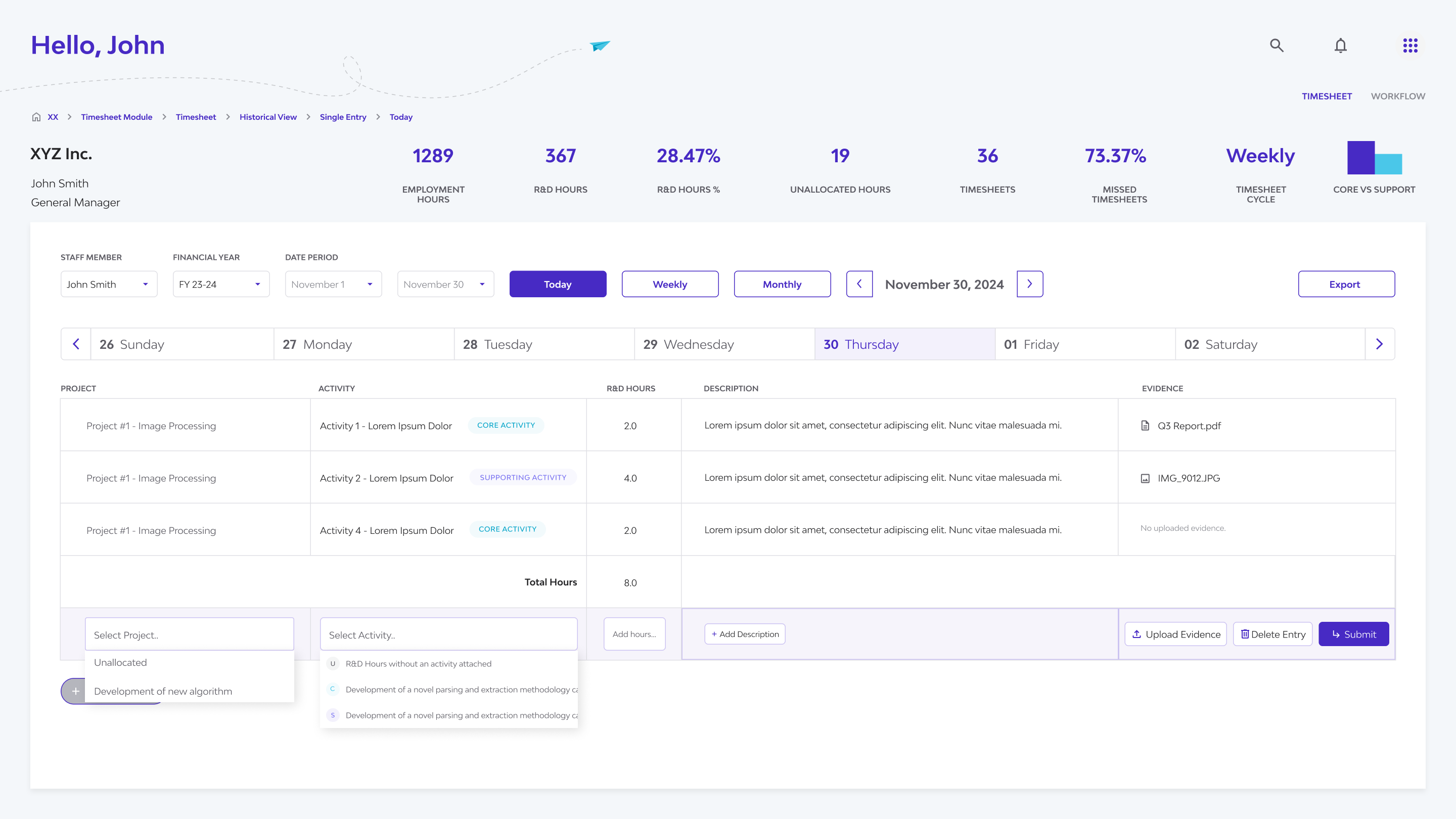Click the 8.0 Total Hours value
The image size is (1456, 819).
tap(630, 583)
